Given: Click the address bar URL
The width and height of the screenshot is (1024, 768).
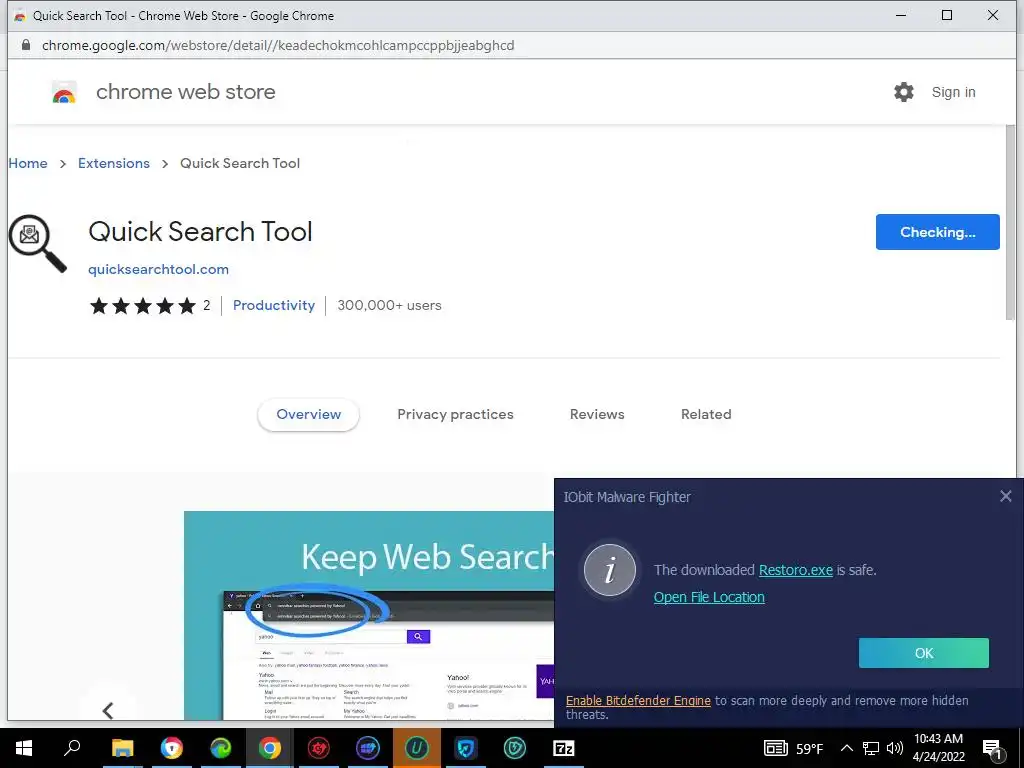Looking at the screenshot, I should [x=278, y=45].
